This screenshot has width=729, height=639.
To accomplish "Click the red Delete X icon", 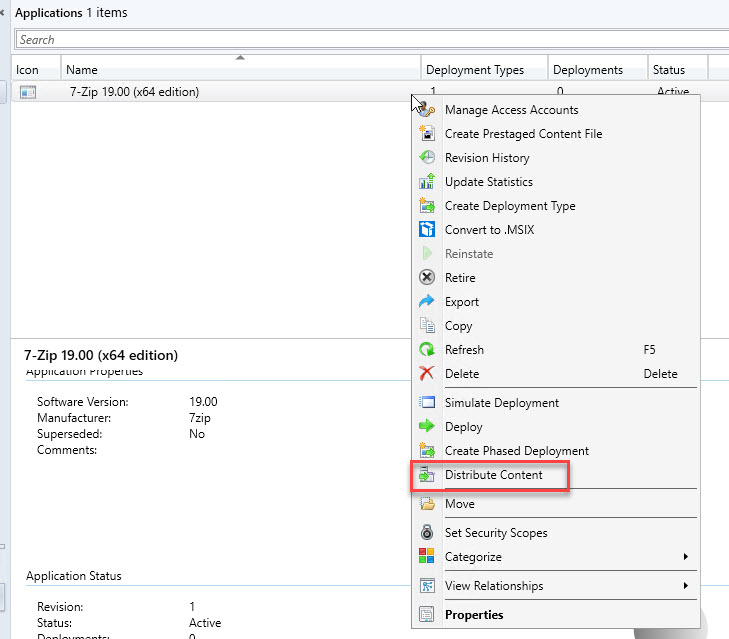I will pos(427,374).
